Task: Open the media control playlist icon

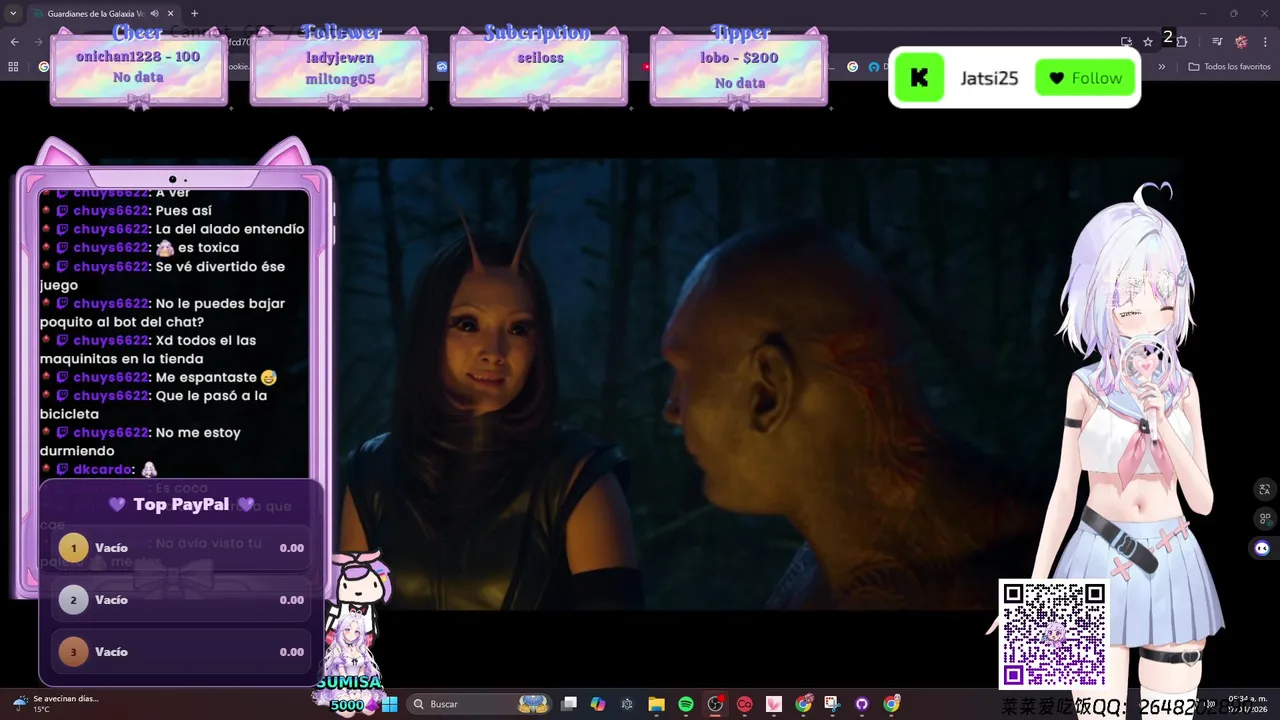Action: [1217, 41]
